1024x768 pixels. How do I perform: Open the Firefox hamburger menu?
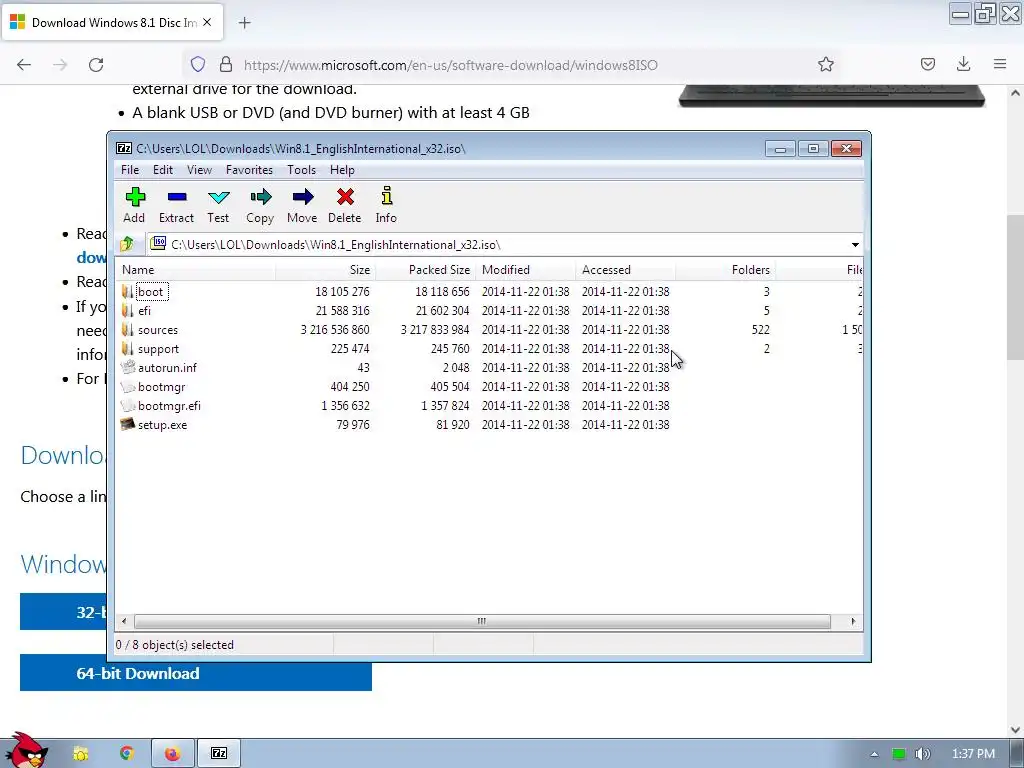pyautogui.click(x=1000, y=64)
